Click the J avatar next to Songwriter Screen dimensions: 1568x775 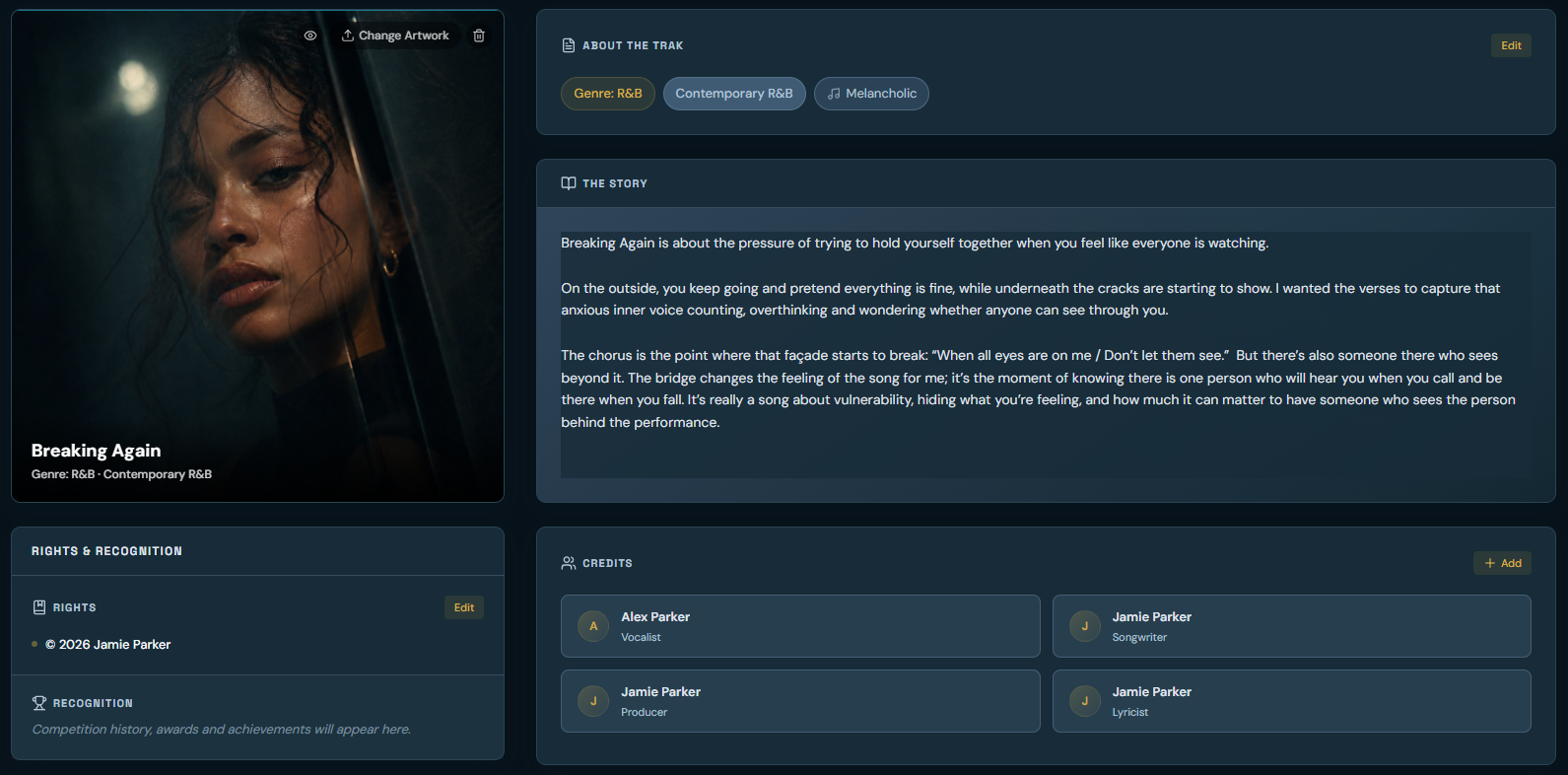click(1085, 626)
